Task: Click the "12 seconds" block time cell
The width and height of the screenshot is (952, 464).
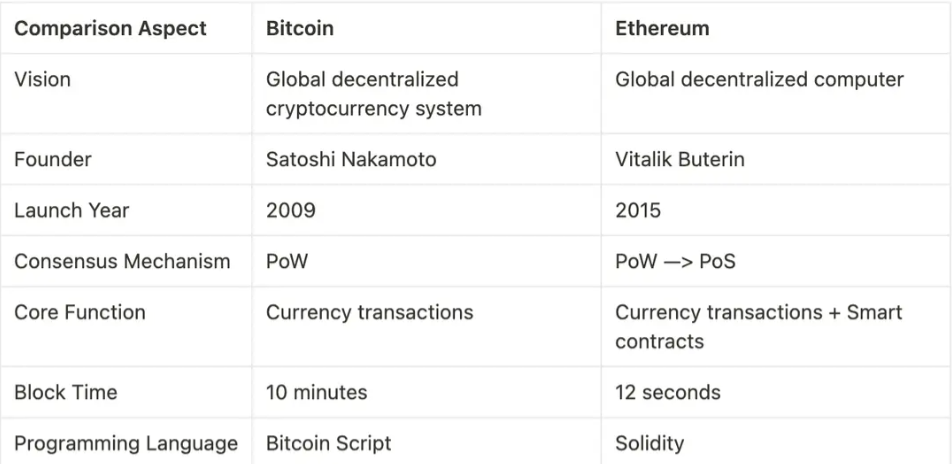Action: click(x=667, y=392)
